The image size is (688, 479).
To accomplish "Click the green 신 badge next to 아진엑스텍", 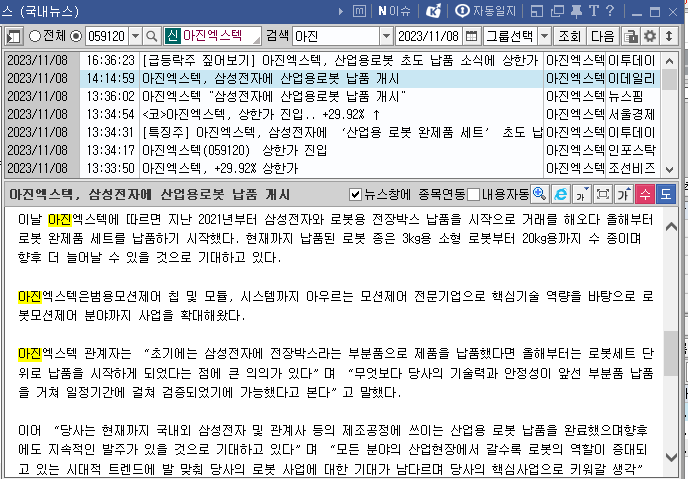I will click(x=172, y=36).
